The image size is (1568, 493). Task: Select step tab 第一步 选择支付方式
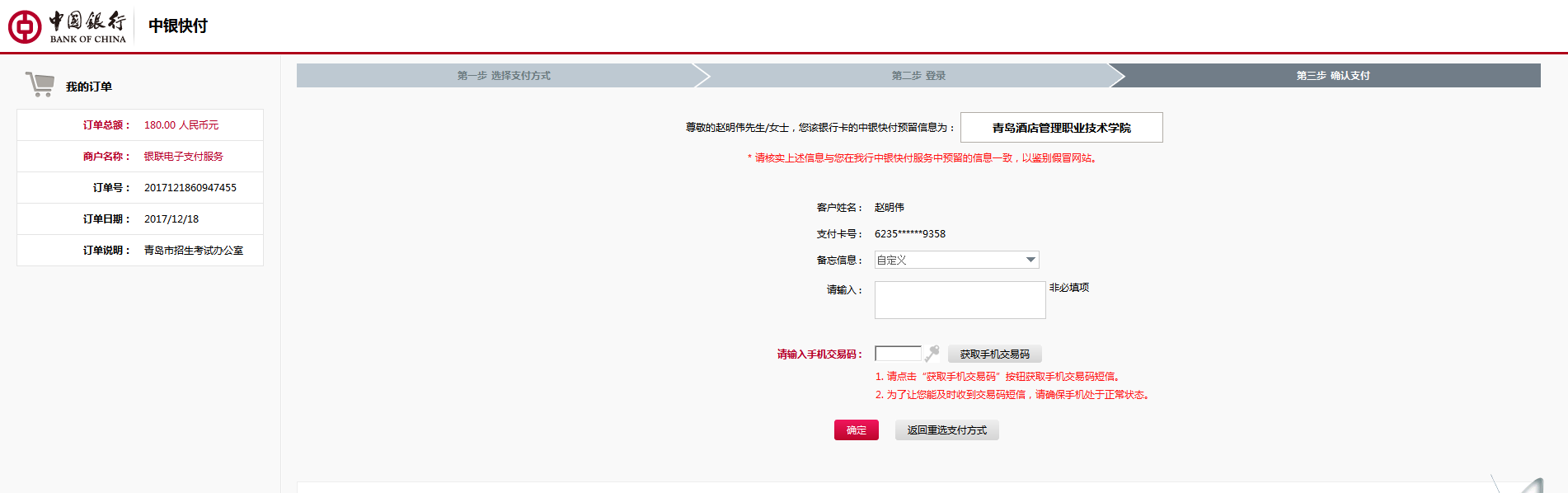pos(504,76)
